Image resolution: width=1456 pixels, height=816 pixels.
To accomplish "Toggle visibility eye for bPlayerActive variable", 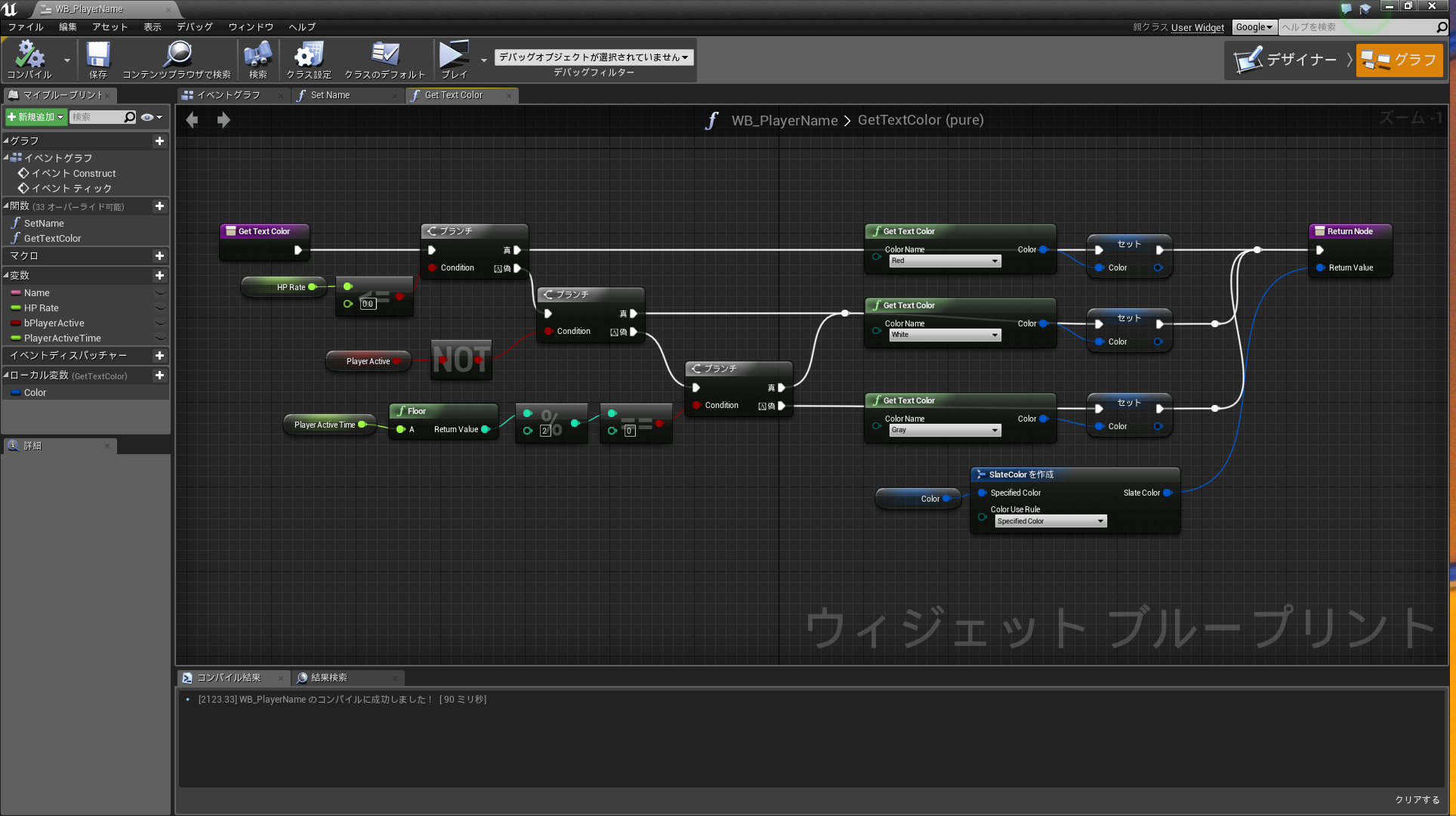I will click(x=160, y=323).
